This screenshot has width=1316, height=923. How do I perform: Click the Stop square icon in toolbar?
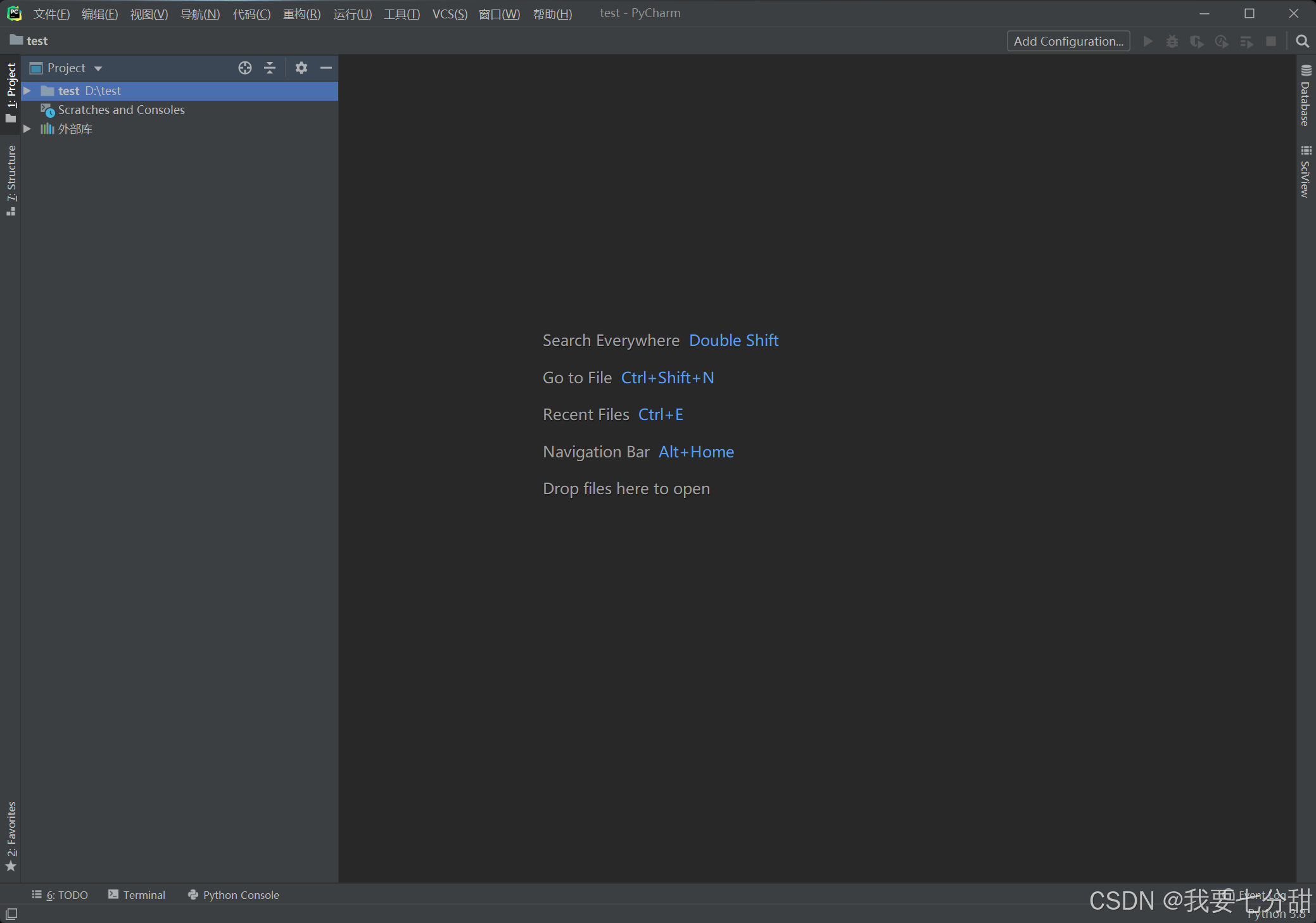[1270, 41]
